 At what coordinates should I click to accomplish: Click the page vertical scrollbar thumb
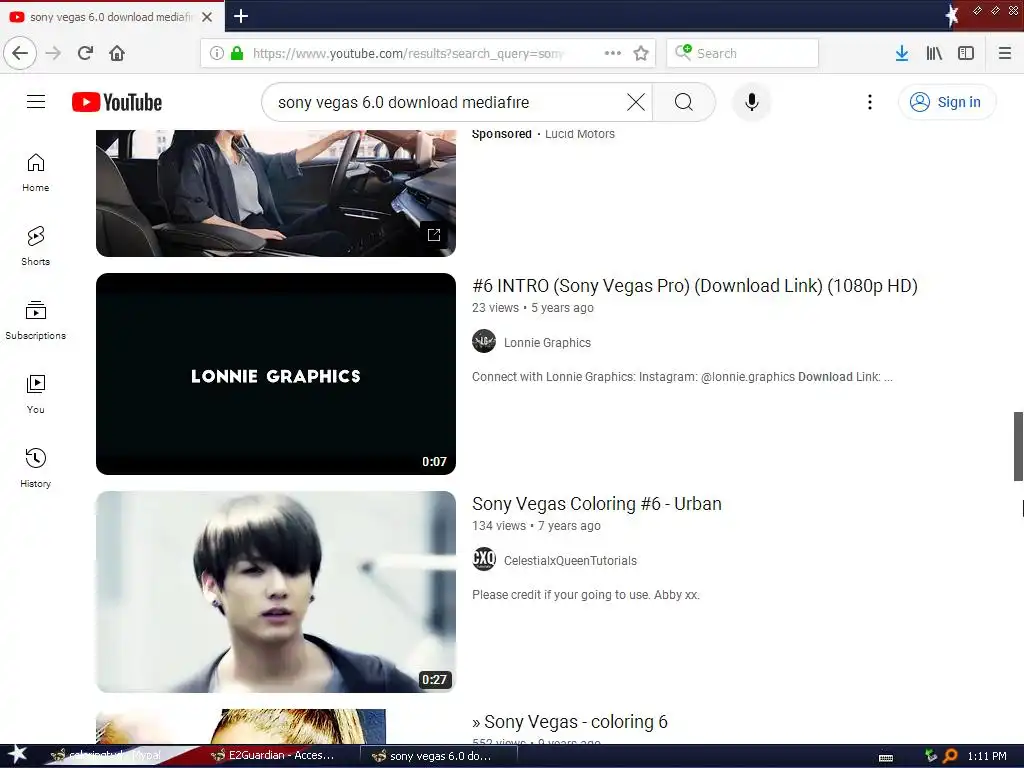1017,446
